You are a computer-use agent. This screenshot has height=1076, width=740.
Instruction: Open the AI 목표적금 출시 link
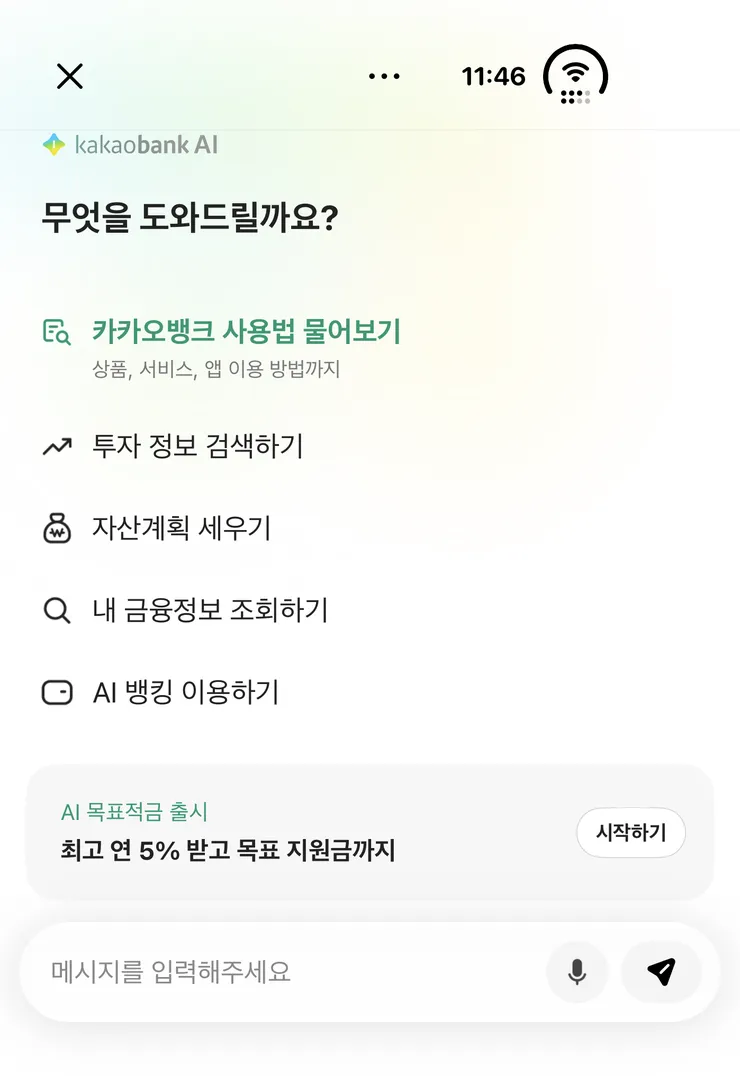135,812
